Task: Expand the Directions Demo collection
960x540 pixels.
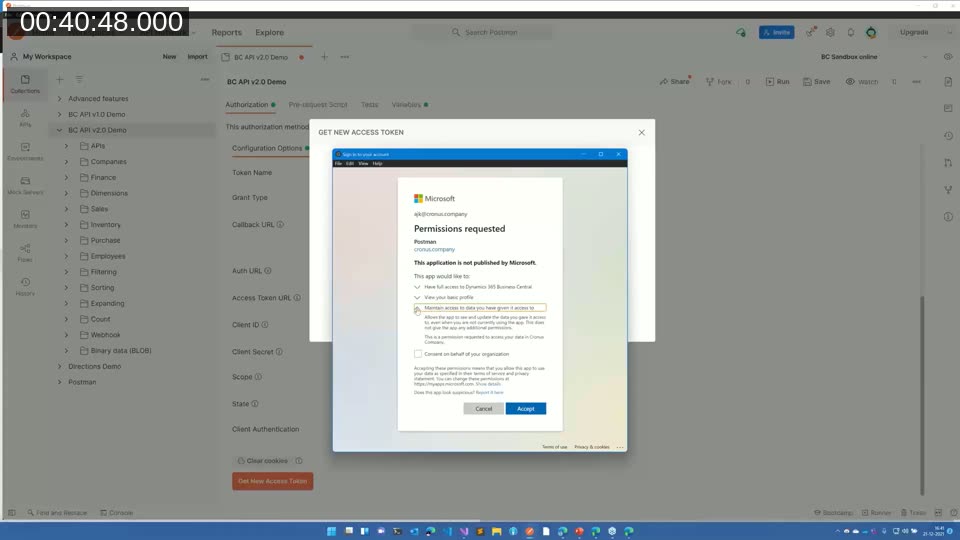Action: coord(59,366)
